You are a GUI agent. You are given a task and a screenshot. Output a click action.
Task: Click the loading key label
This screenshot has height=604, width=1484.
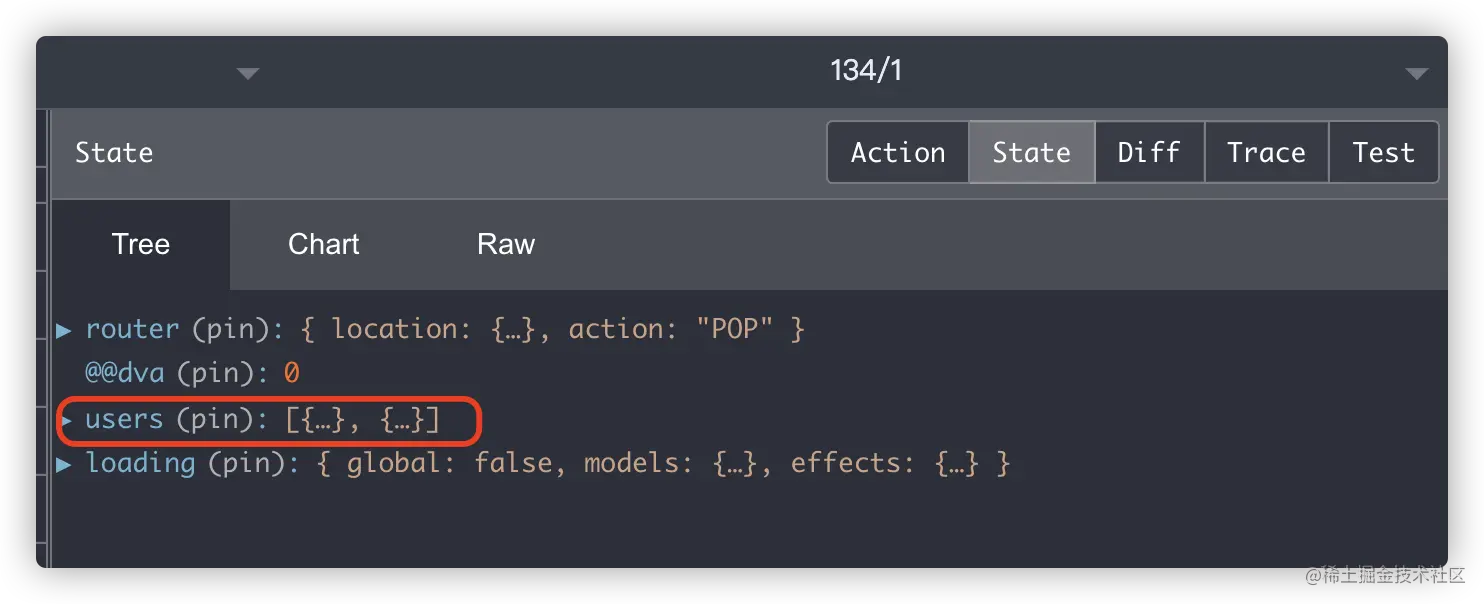point(140,464)
